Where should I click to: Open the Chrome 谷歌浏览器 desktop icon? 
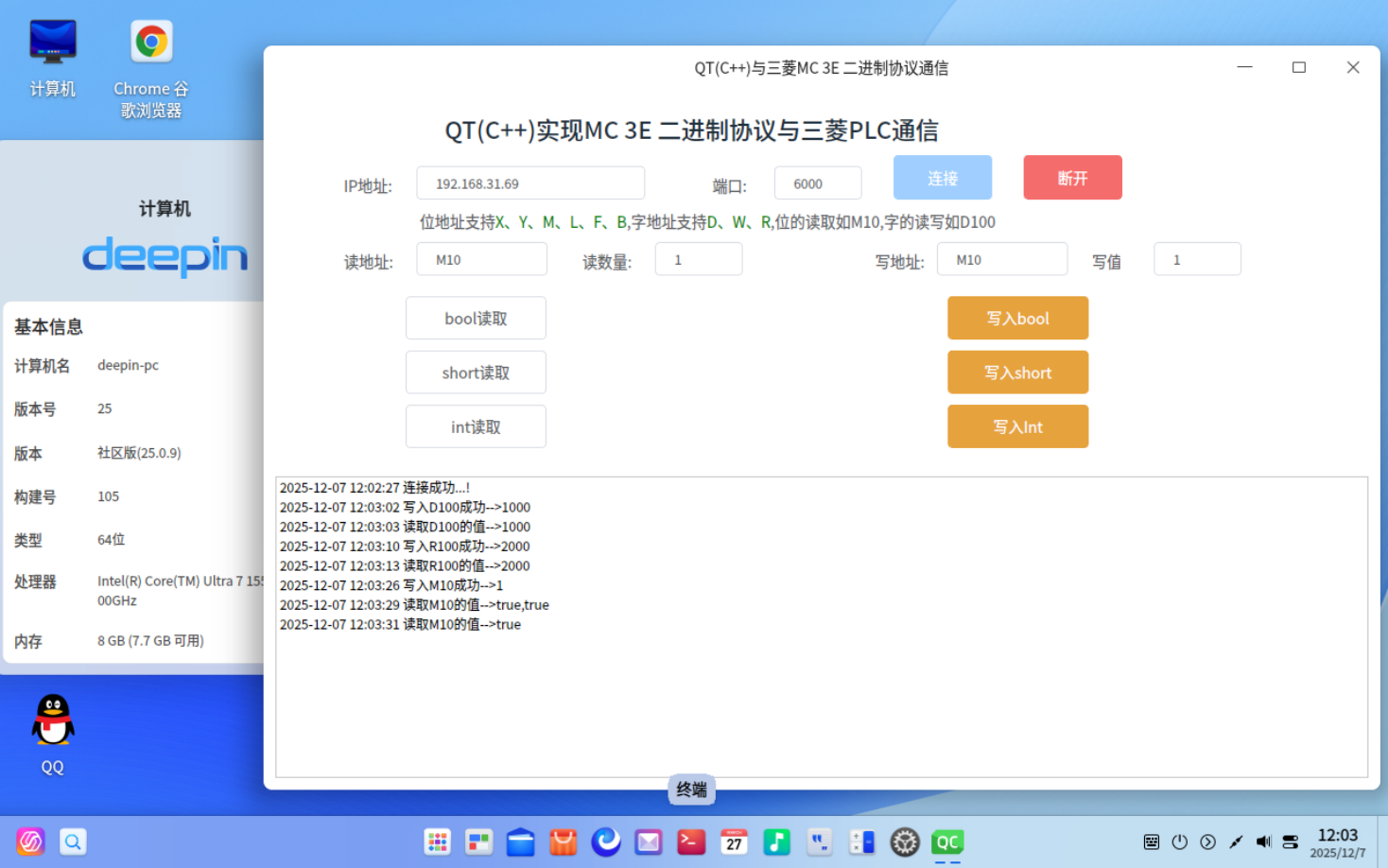point(151,69)
